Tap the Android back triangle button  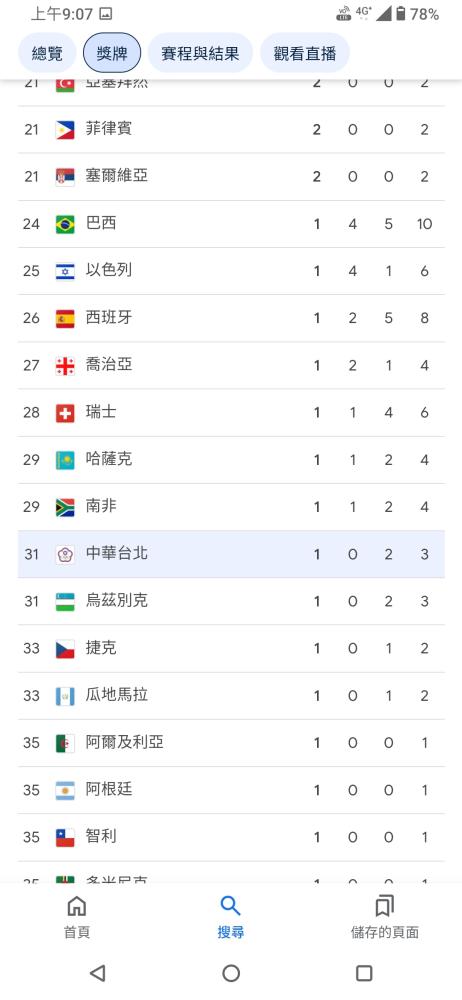click(x=98, y=973)
